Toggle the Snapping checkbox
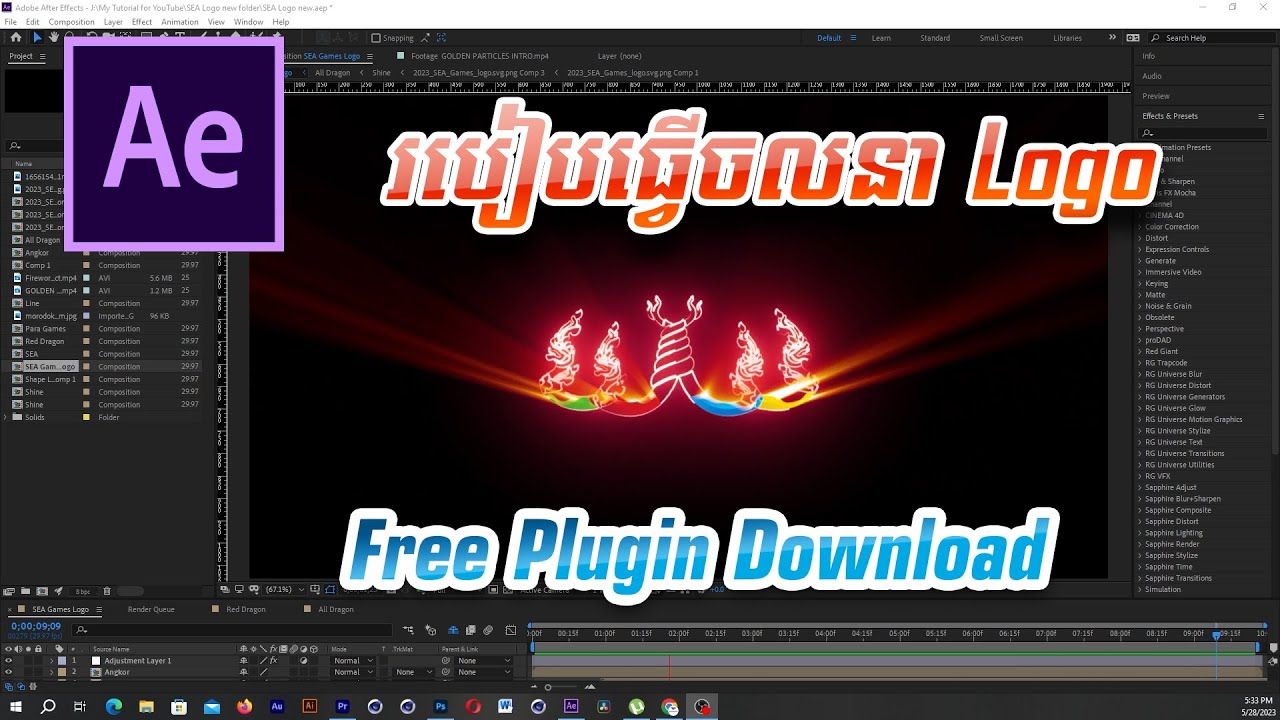 (376, 38)
